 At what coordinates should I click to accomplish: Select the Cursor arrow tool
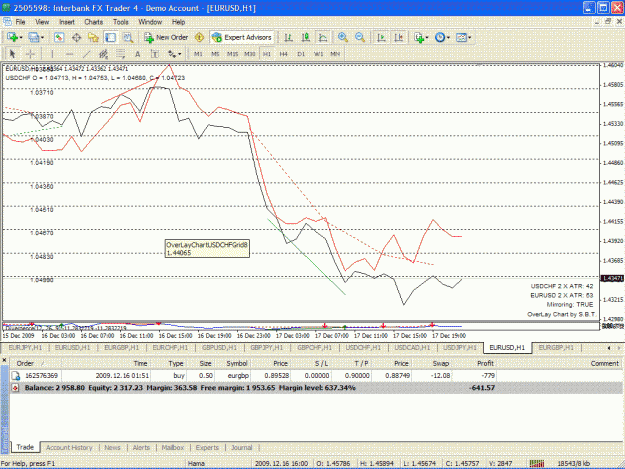pos(12,54)
